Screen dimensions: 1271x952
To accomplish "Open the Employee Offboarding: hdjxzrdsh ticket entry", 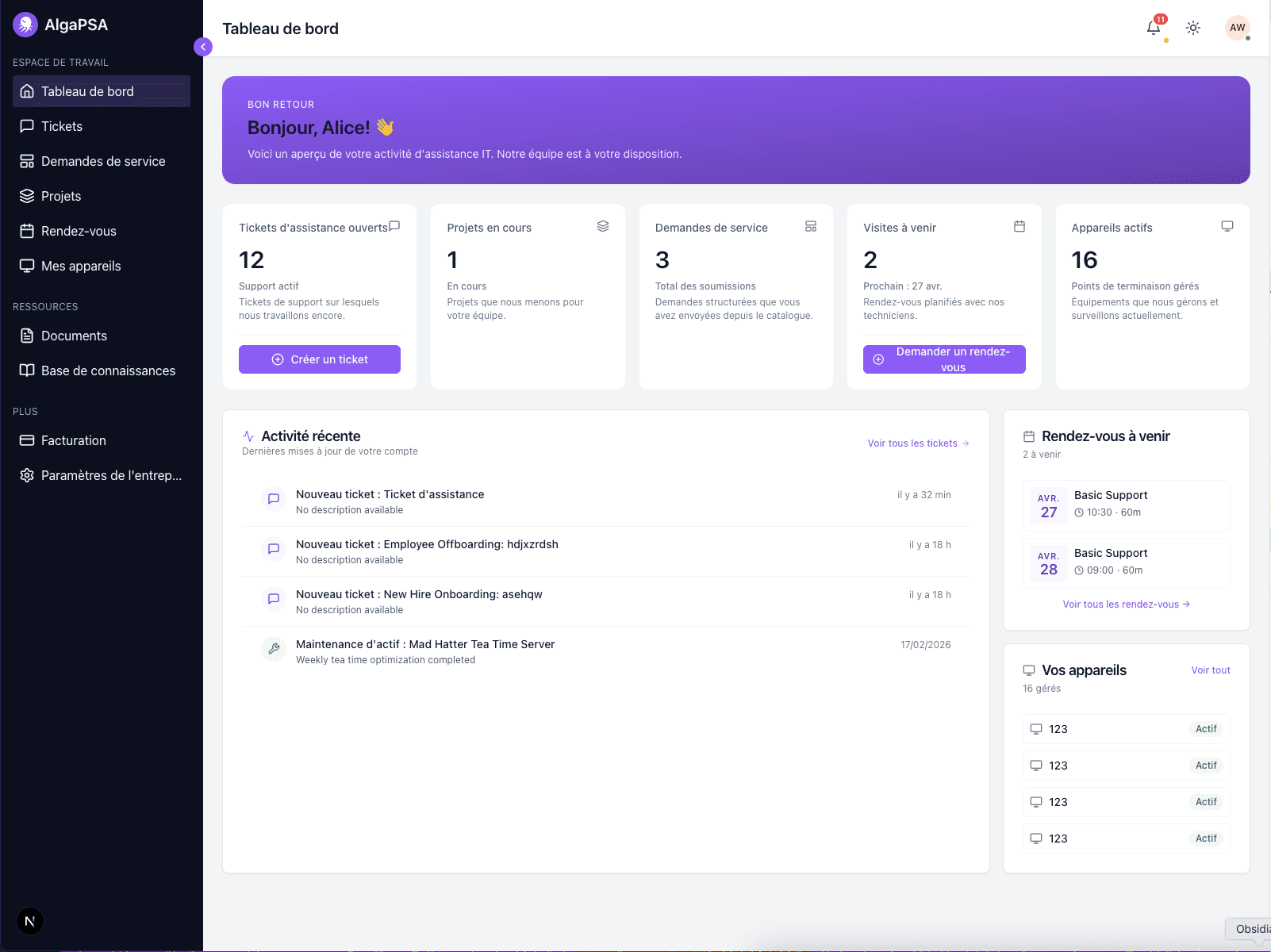I will (606, 551).
